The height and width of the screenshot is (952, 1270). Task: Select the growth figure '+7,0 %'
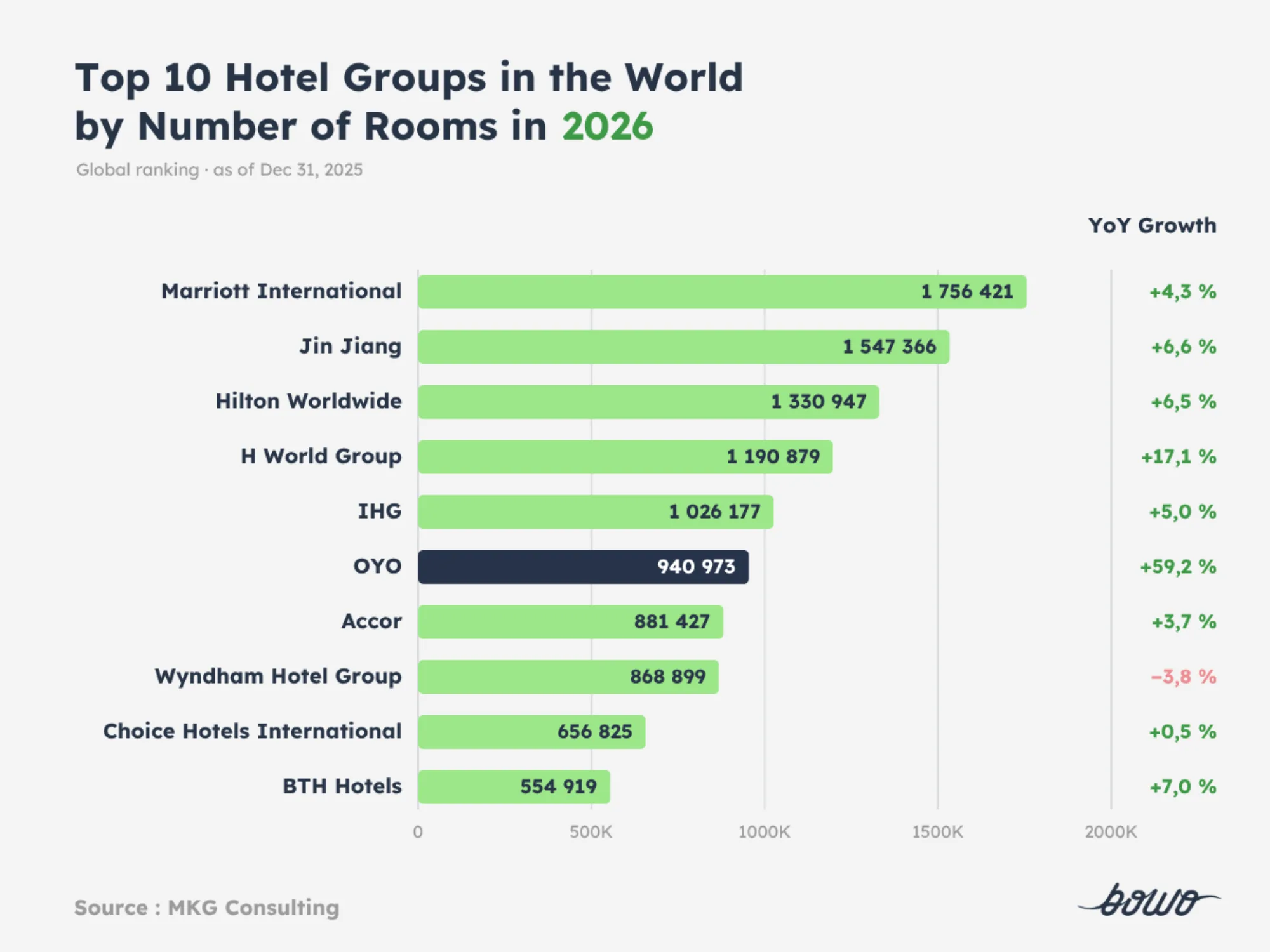coord(1182,787)
